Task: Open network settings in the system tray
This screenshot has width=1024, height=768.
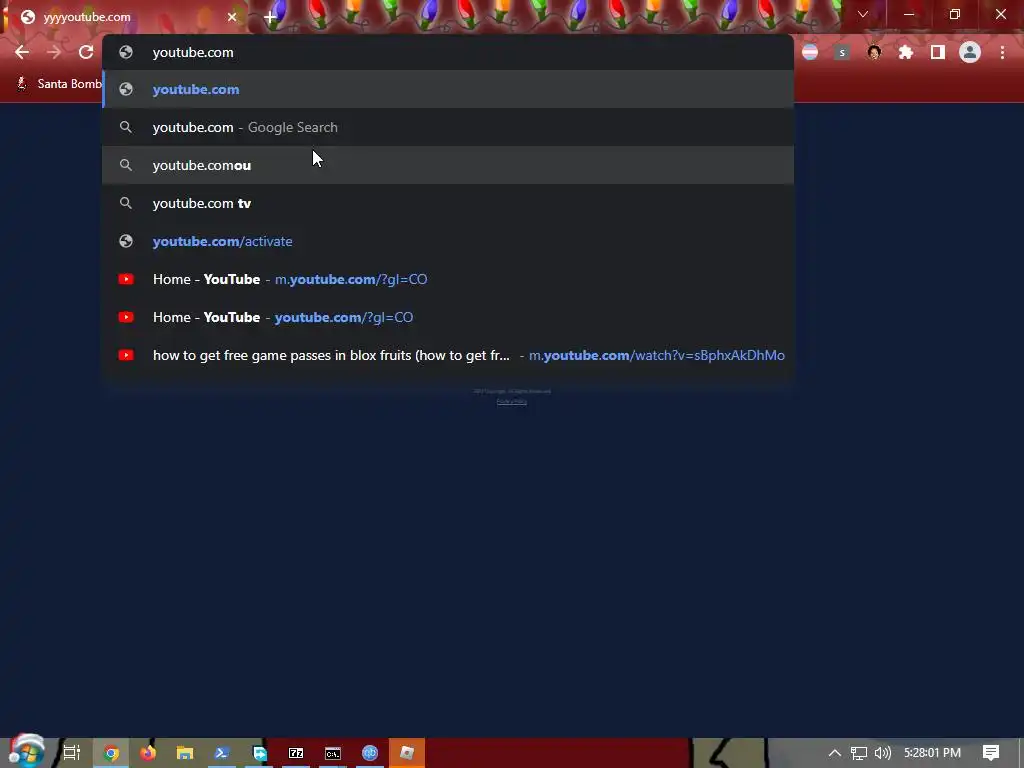Action: tap(859, 753)
